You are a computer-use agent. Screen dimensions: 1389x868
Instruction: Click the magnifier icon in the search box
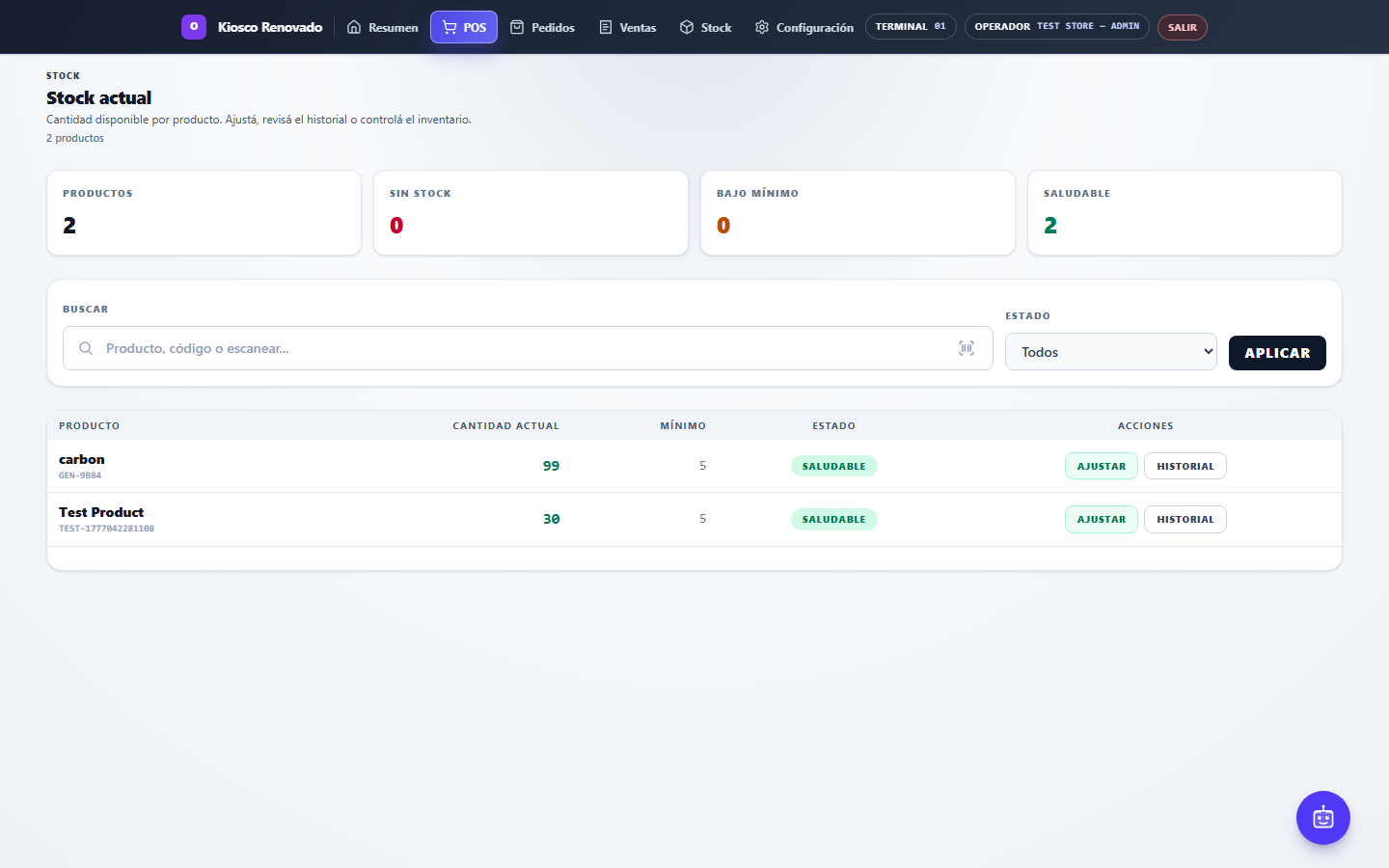[x=86, y=348]
